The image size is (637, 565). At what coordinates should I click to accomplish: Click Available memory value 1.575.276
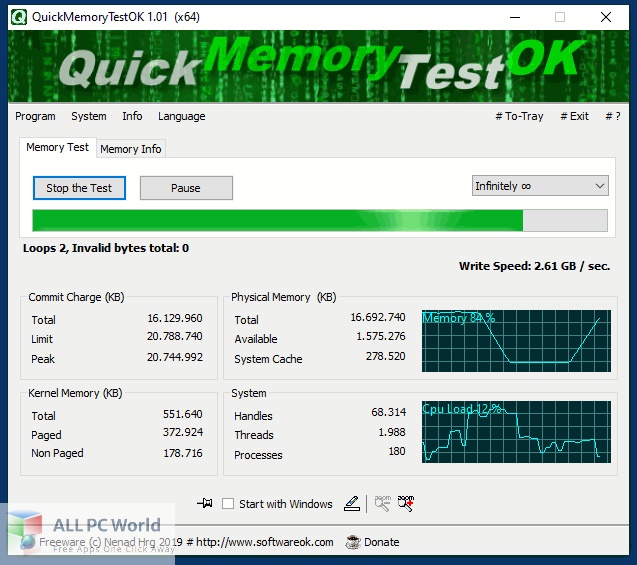[381, 336]
